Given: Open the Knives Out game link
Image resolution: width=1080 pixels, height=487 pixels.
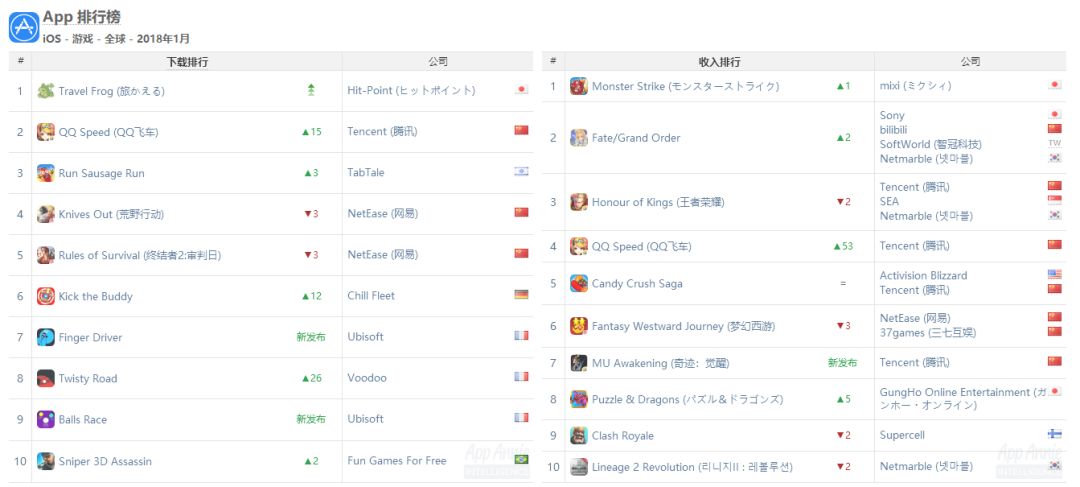Looking at the screenshot, I should point(110,214).
